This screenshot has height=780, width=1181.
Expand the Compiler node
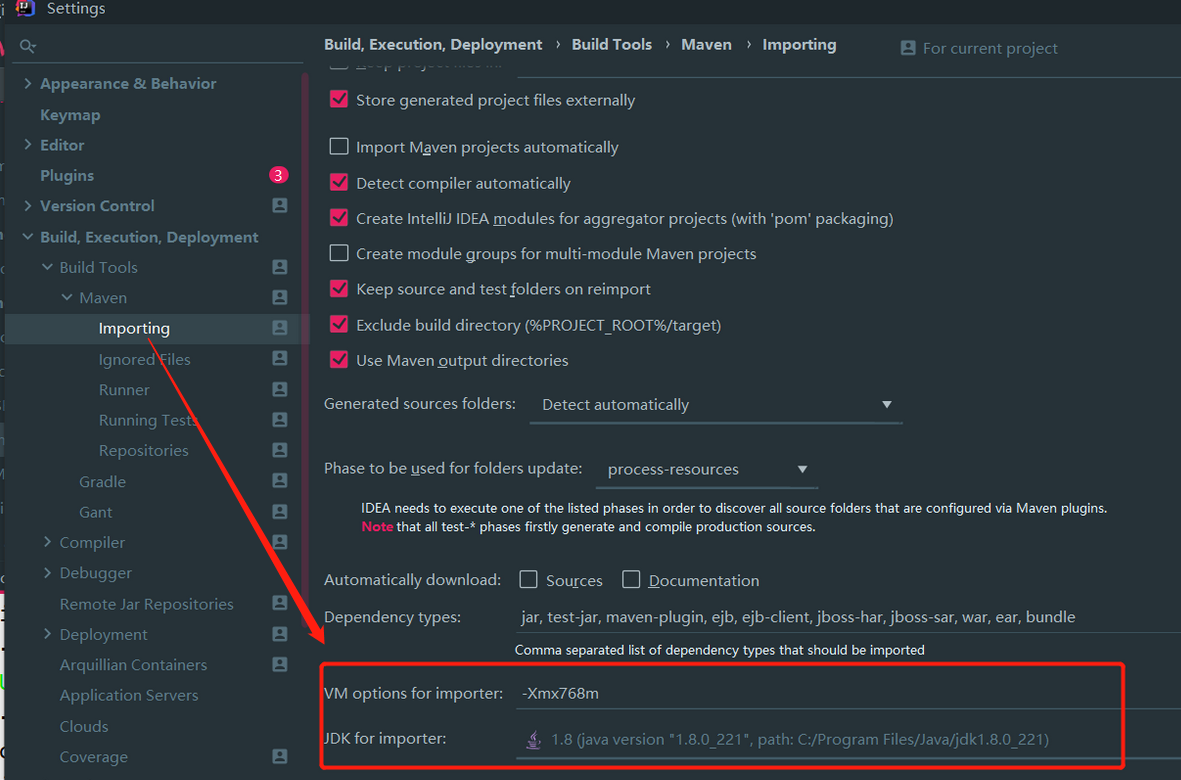[x=47, y=541]
